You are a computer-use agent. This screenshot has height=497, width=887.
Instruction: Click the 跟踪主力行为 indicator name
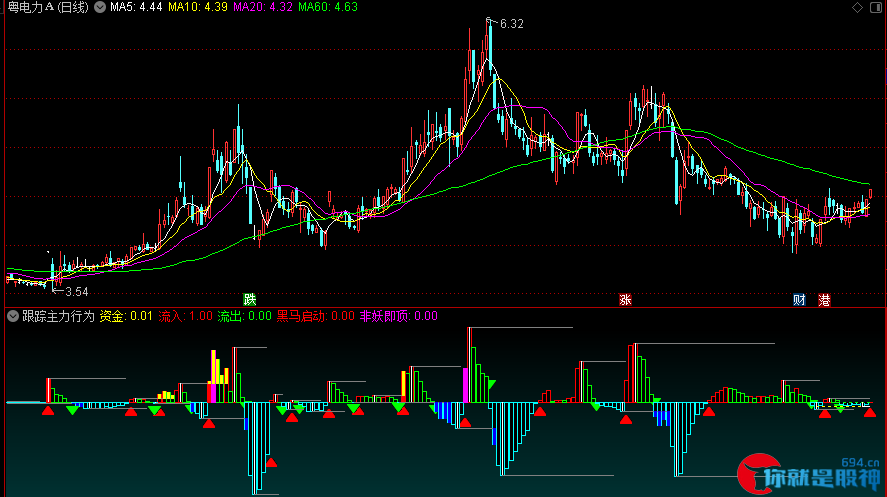[58, 316]
